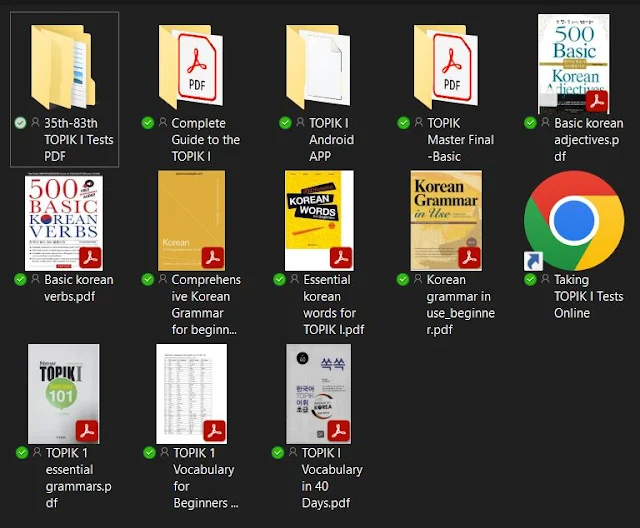Click the name 'Basic korean verbs.pdf'
The width and height of the screenshot is (640, 528).
79,288
